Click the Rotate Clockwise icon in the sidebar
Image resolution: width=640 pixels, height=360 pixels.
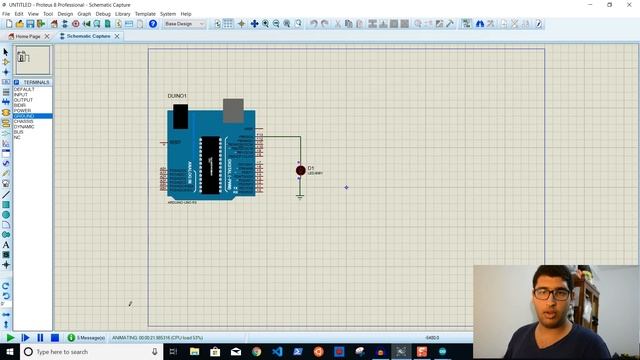6,286
